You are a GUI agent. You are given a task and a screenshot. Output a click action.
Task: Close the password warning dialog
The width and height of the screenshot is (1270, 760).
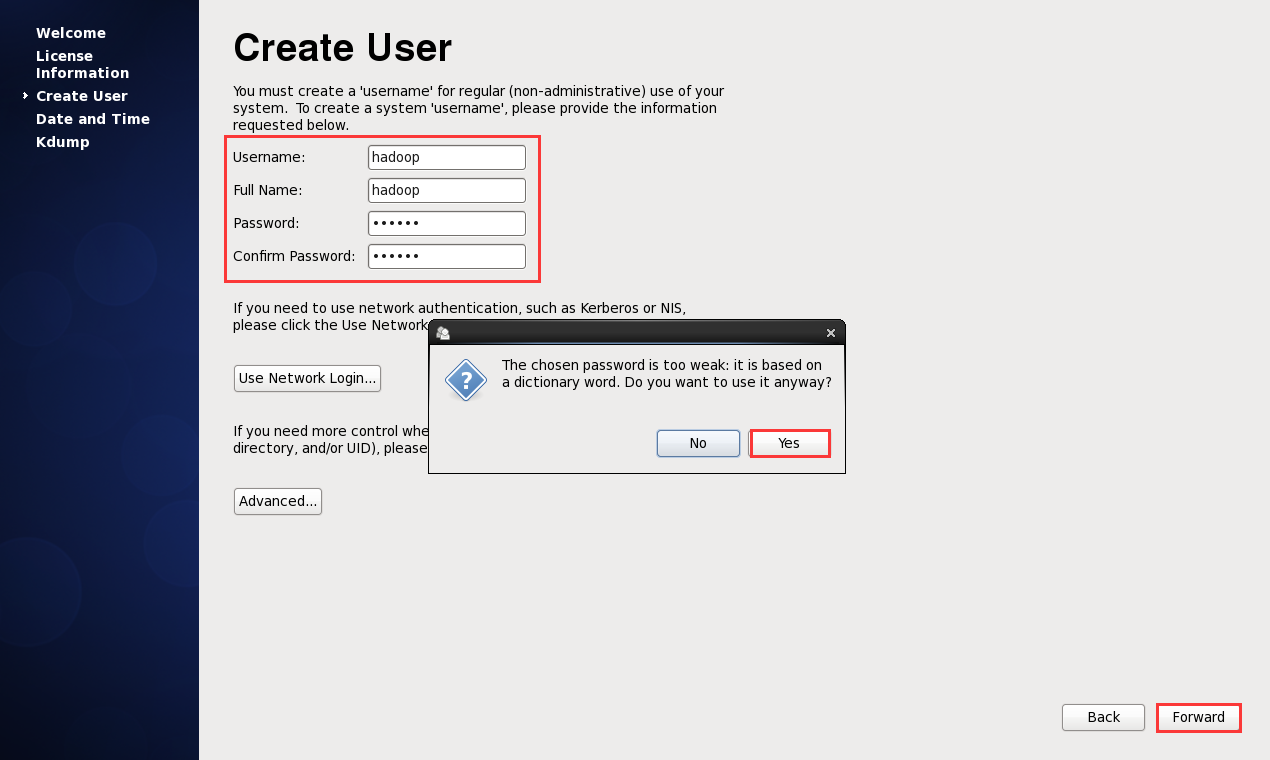(831, 333)
